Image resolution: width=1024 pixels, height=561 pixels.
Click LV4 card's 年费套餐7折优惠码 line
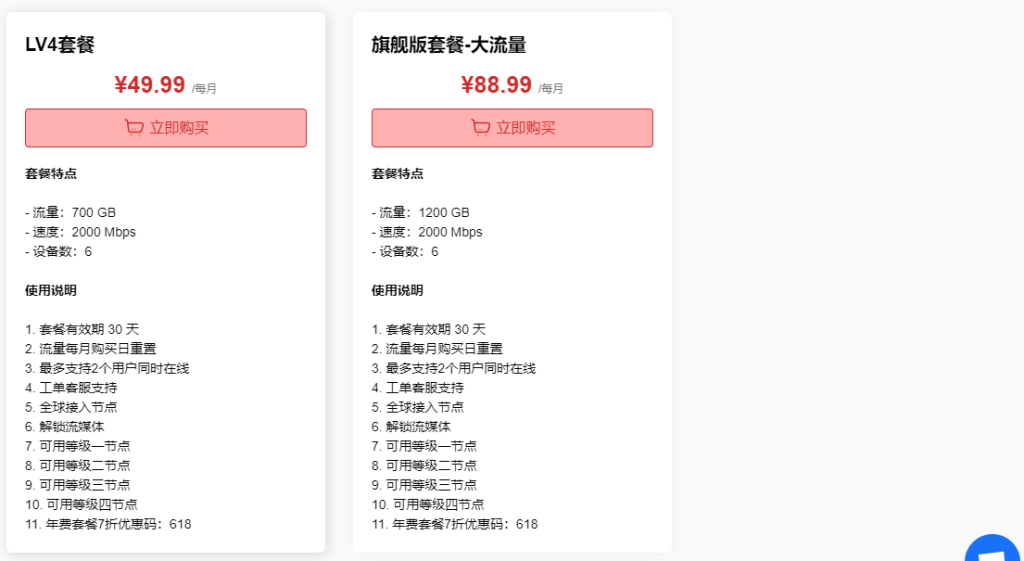click(x=108, y=524)
